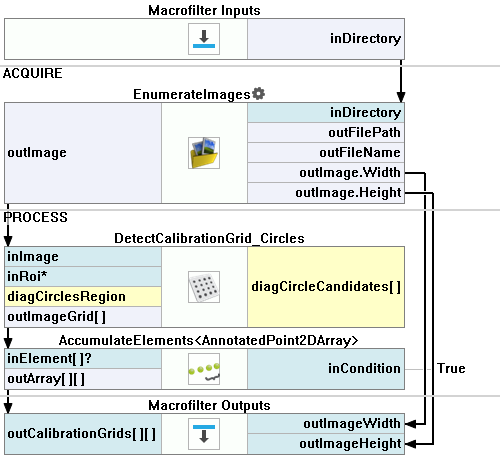Select the outFilePath output port
The image size is (500, 460).
(x=326, y=133)
